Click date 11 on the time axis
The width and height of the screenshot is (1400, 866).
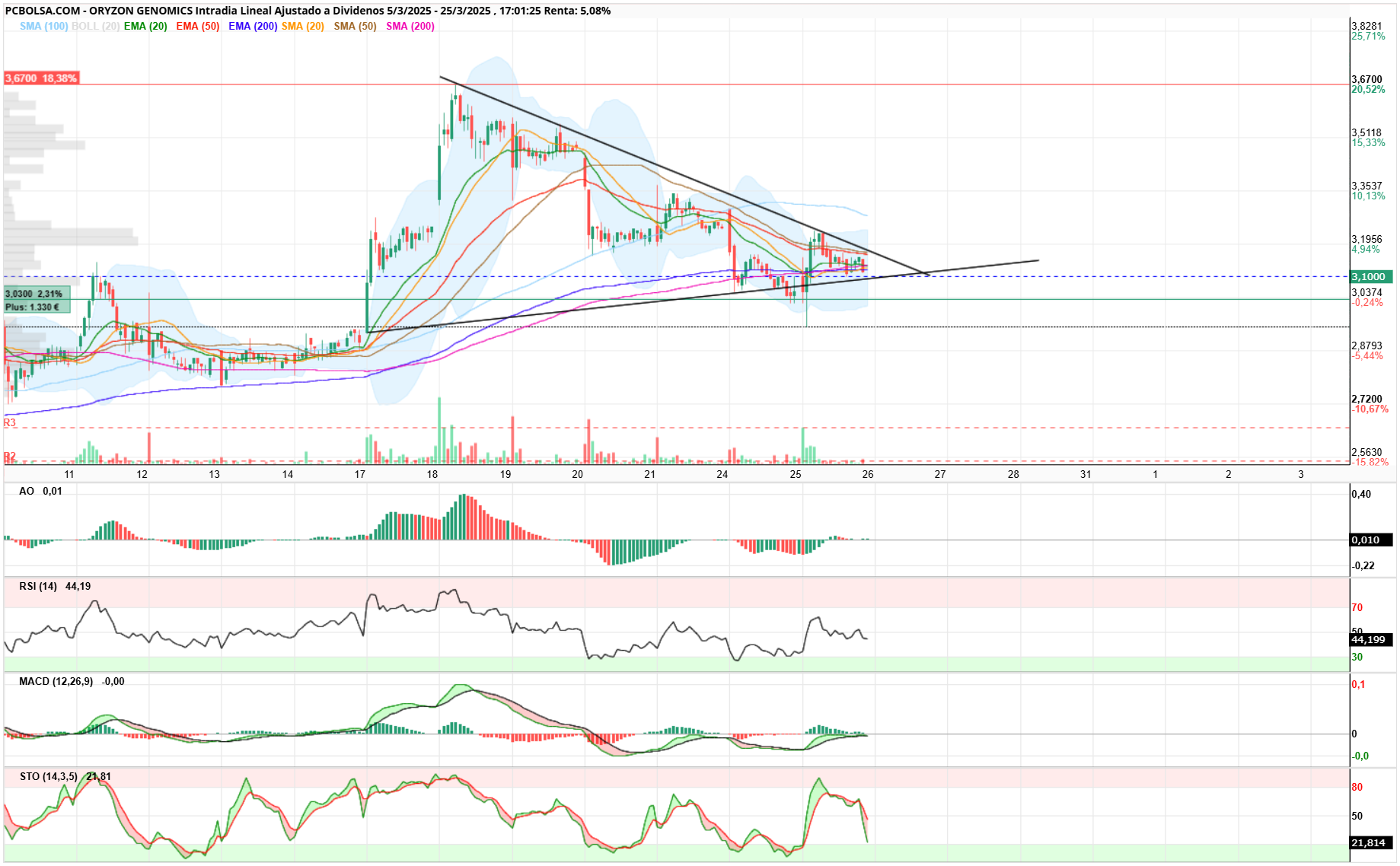pos(69,474)
